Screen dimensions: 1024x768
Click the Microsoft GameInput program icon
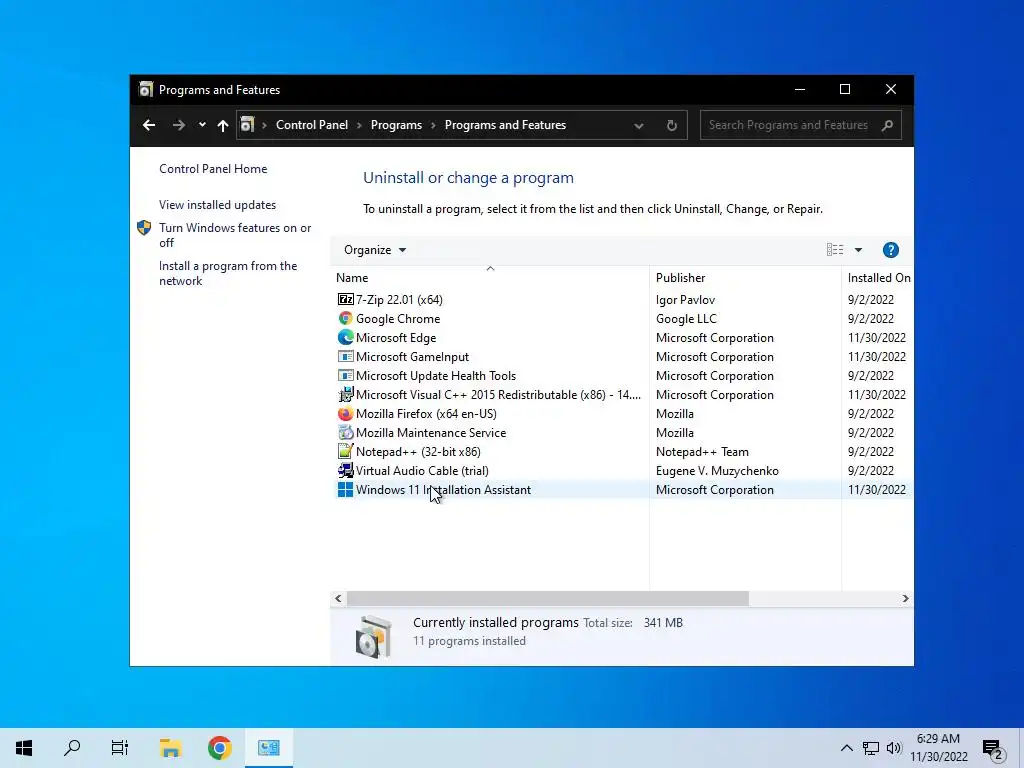click(345, 357)
